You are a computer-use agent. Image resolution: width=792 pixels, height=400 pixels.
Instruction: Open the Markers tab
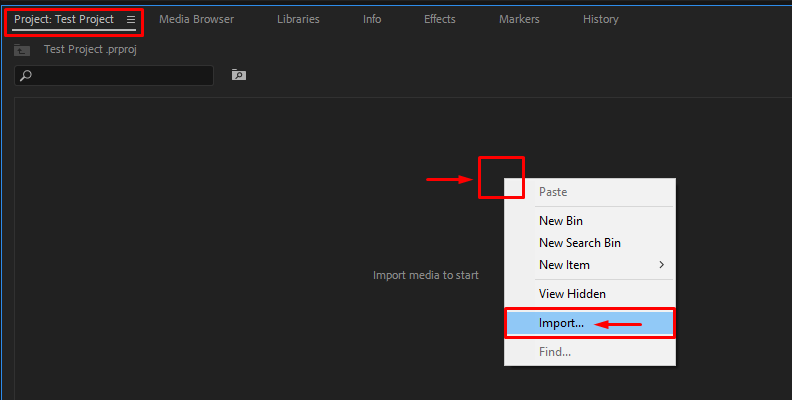click(519, 19)
